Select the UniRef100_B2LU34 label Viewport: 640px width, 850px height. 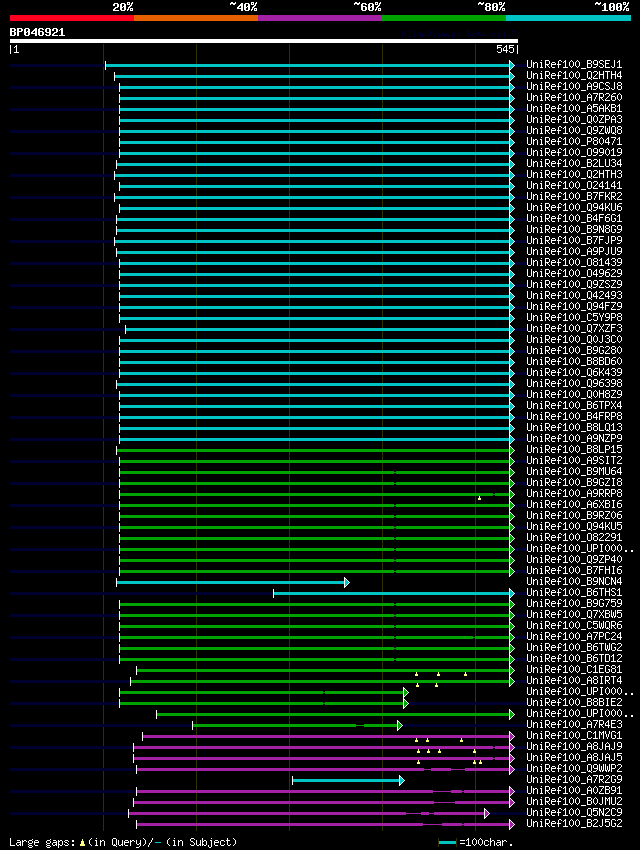574,163
